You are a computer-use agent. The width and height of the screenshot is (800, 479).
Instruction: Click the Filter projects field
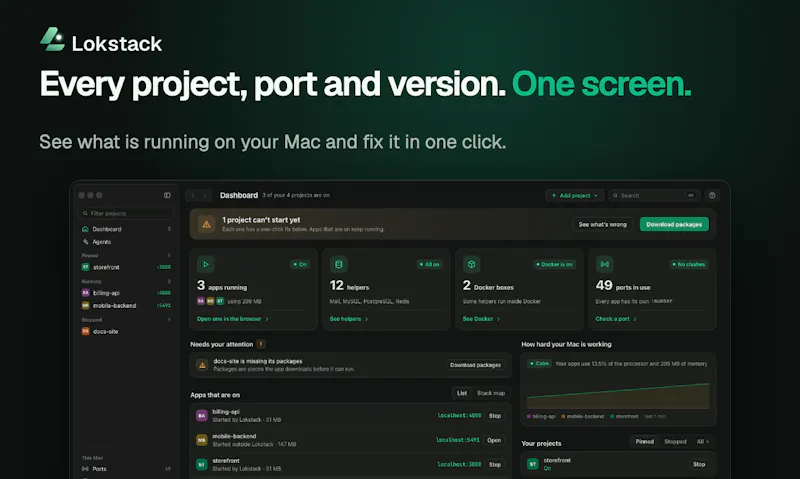click(x=127, y=213)
